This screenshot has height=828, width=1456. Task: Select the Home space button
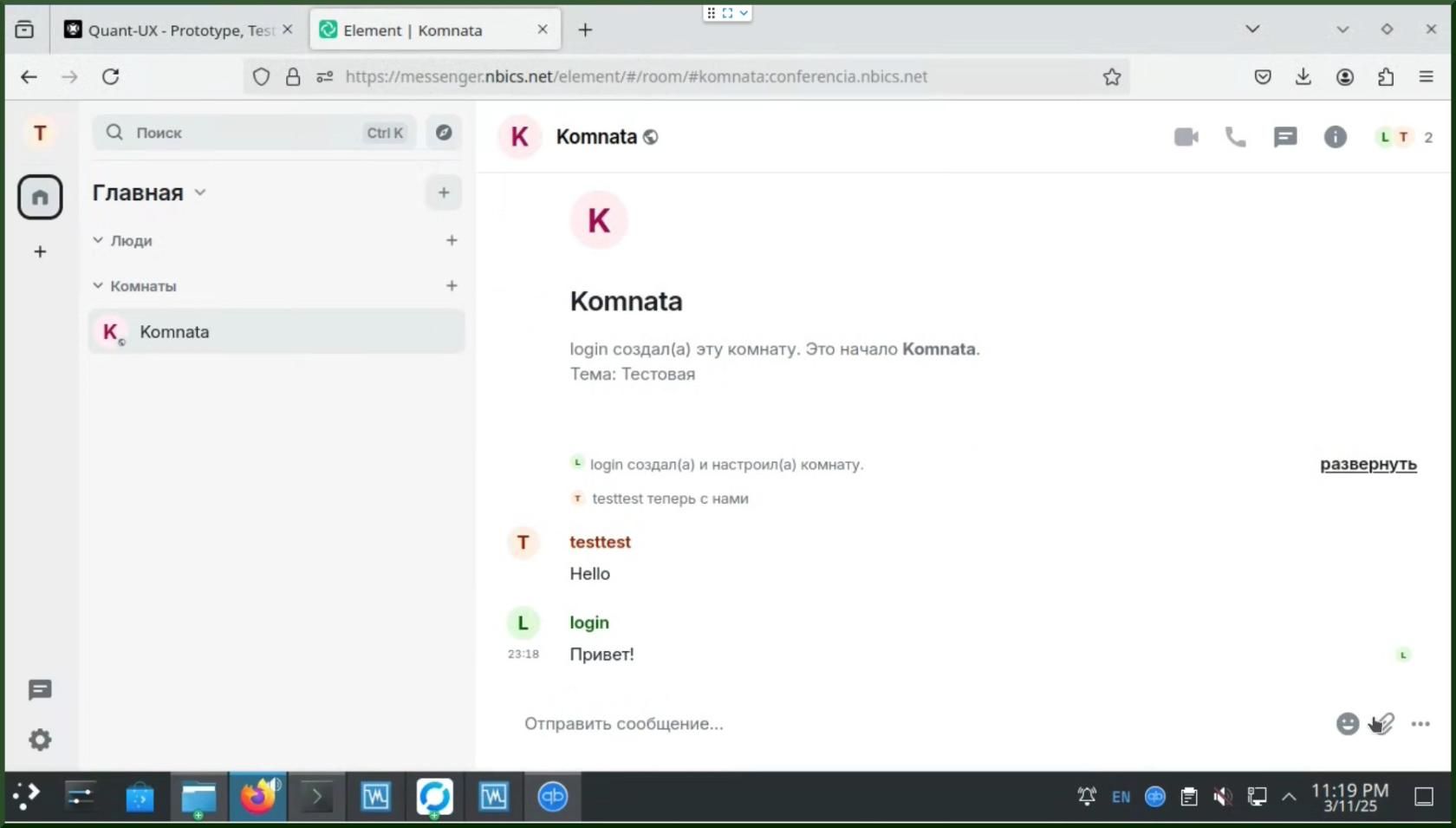(40, 197)
